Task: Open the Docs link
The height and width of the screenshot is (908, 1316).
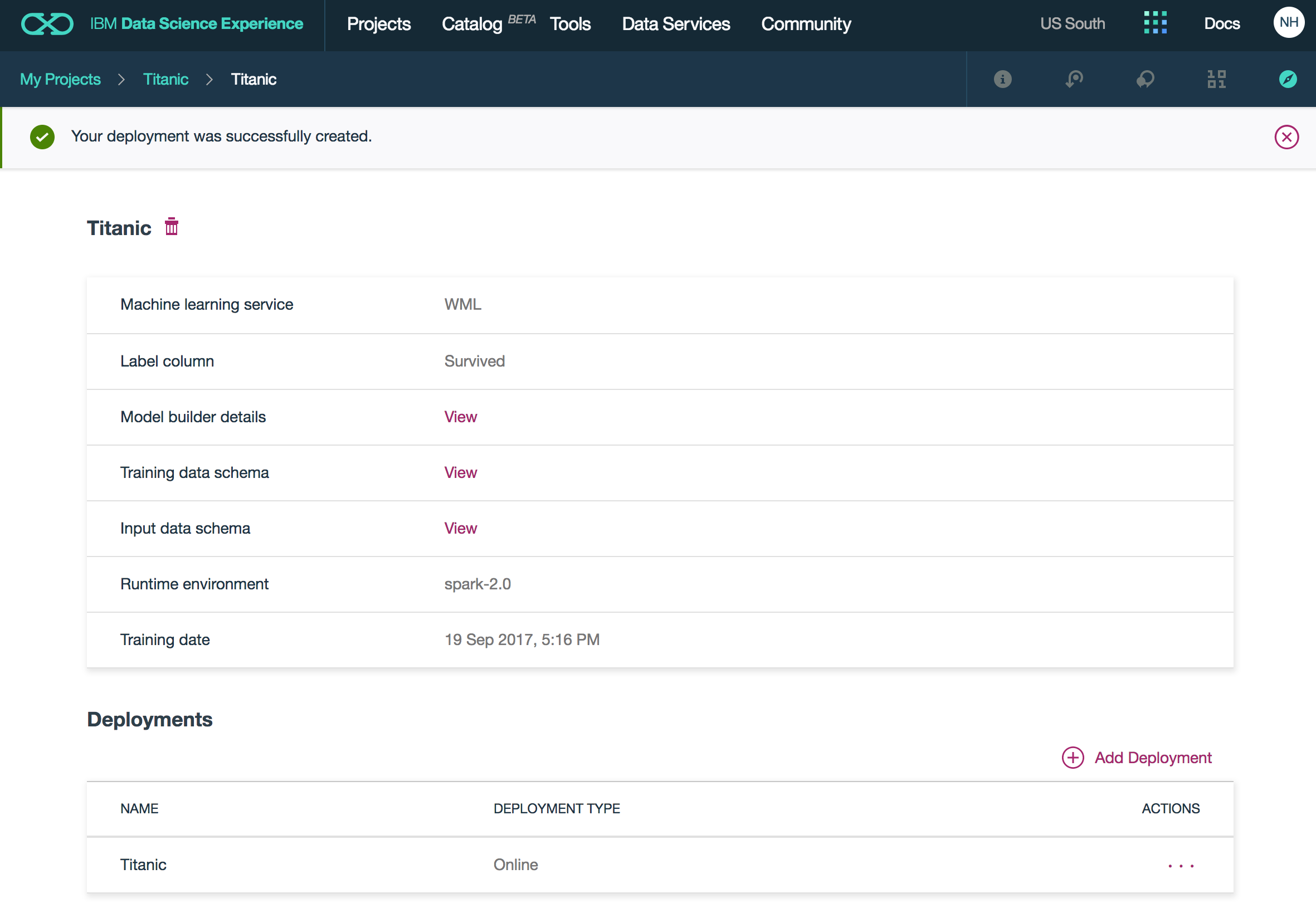Action: tap(1221, 23)
